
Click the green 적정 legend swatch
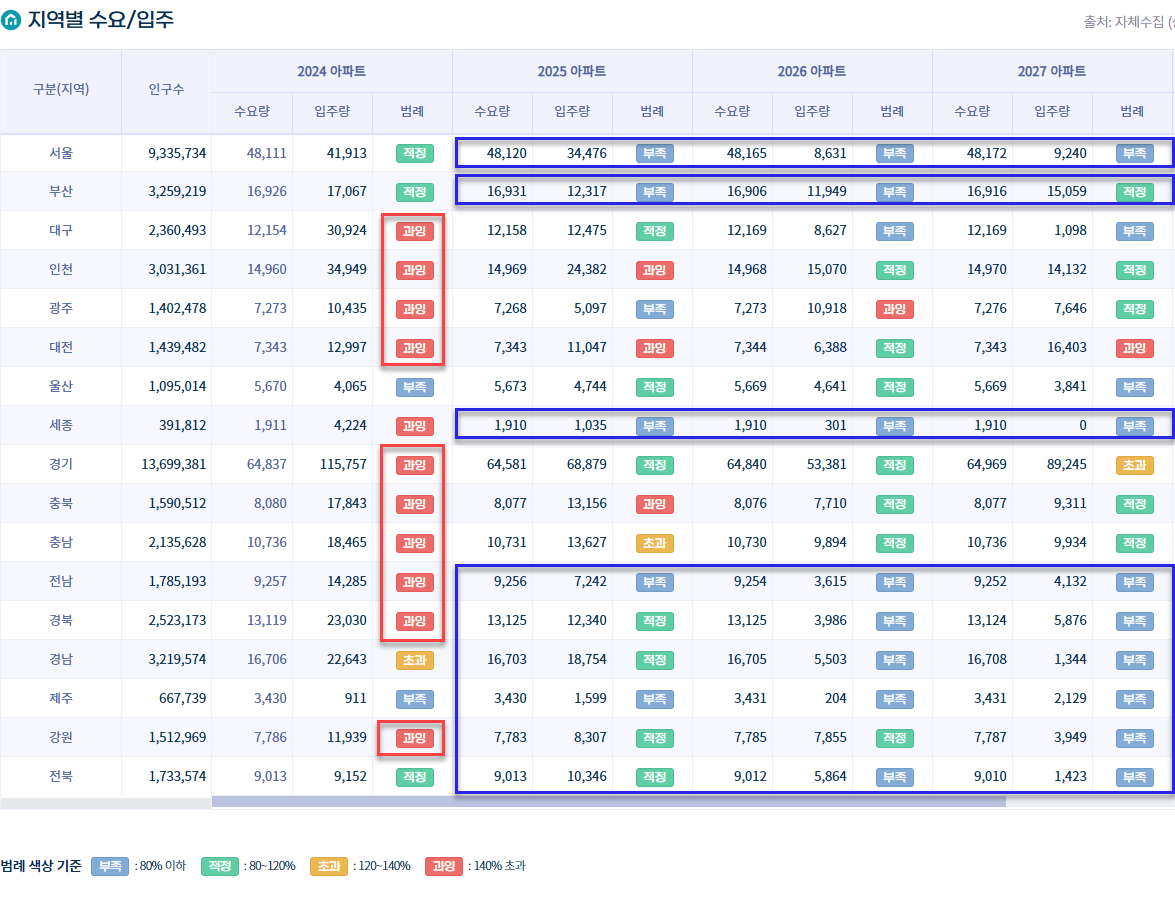click(x=220, y=866)
